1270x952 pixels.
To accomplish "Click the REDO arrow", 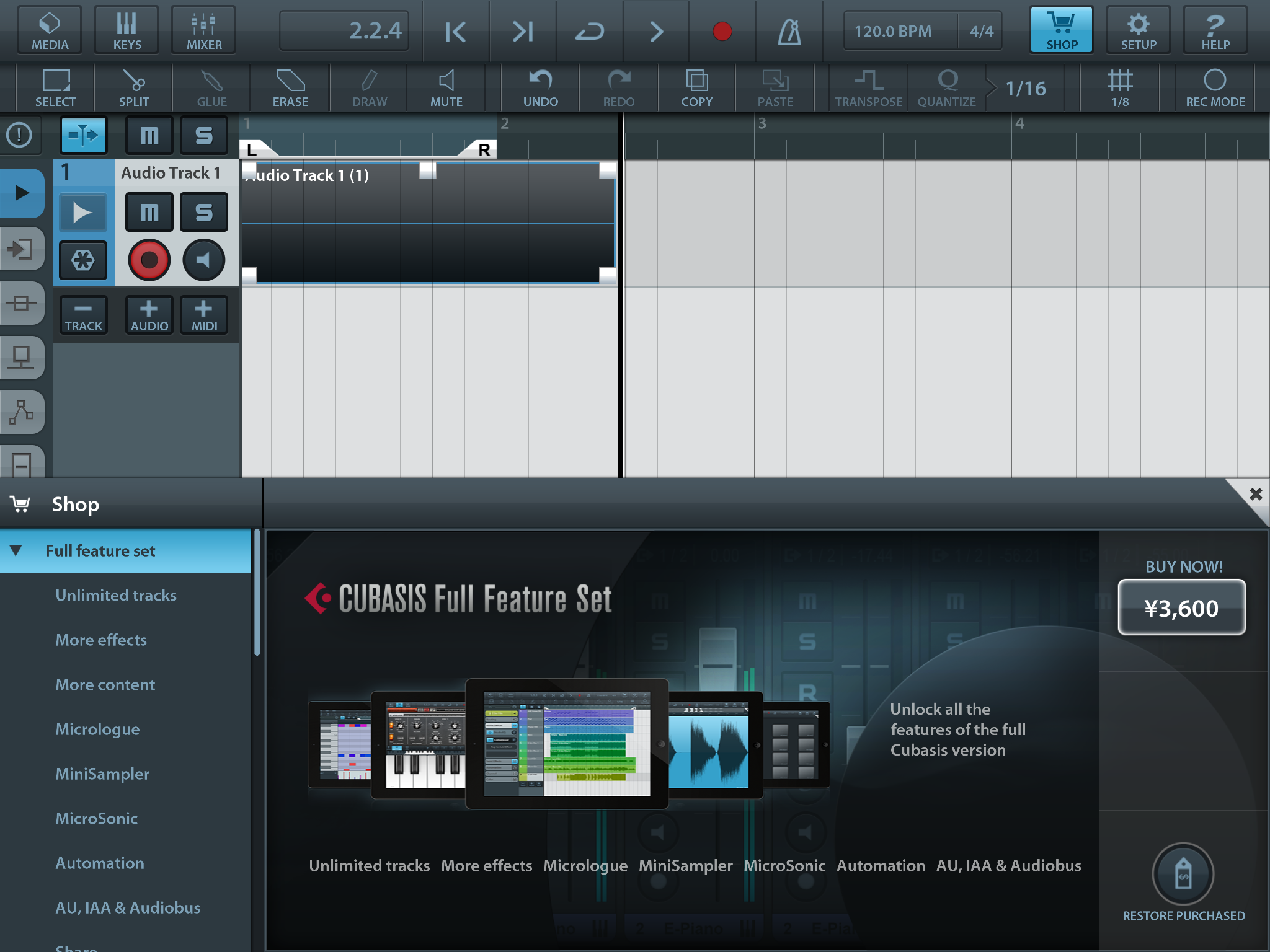I will [x=619, y=88].
